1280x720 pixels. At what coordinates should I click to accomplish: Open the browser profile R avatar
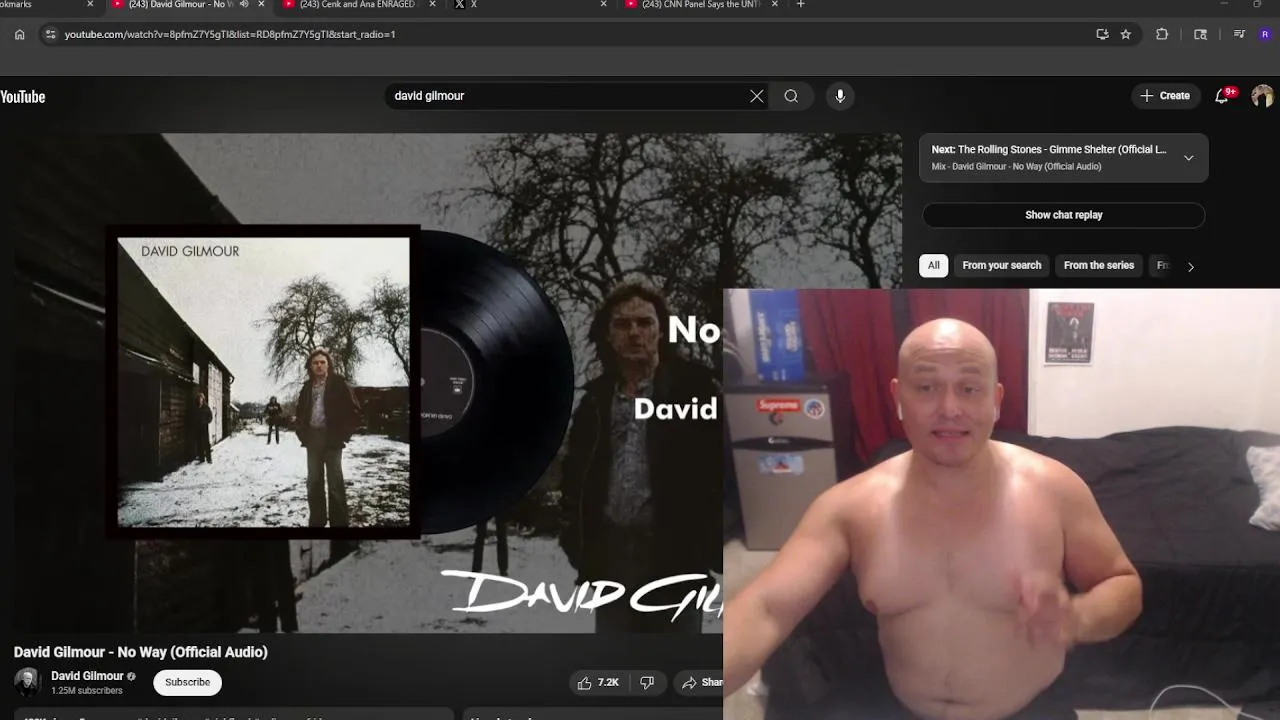[1265, 34]
